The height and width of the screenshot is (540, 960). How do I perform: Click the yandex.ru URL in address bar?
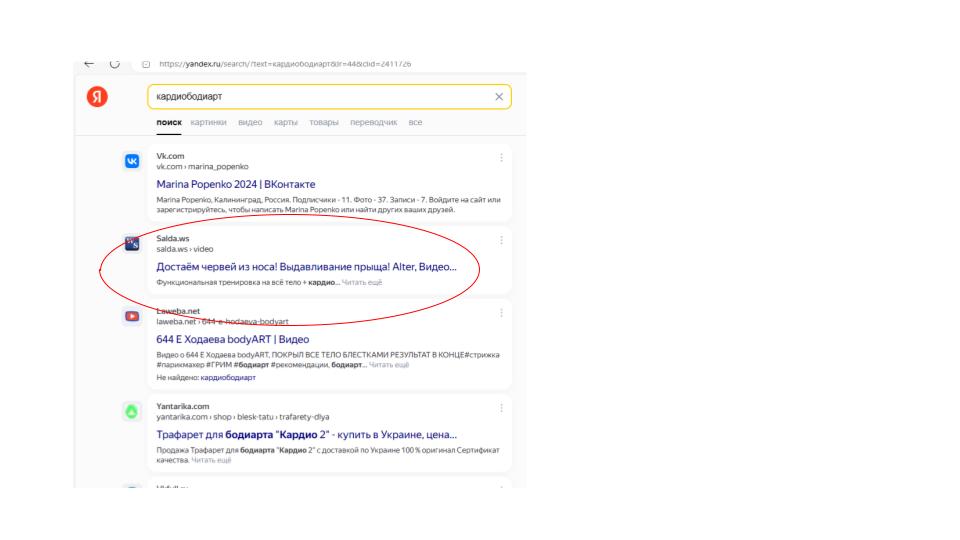(285, 64)
